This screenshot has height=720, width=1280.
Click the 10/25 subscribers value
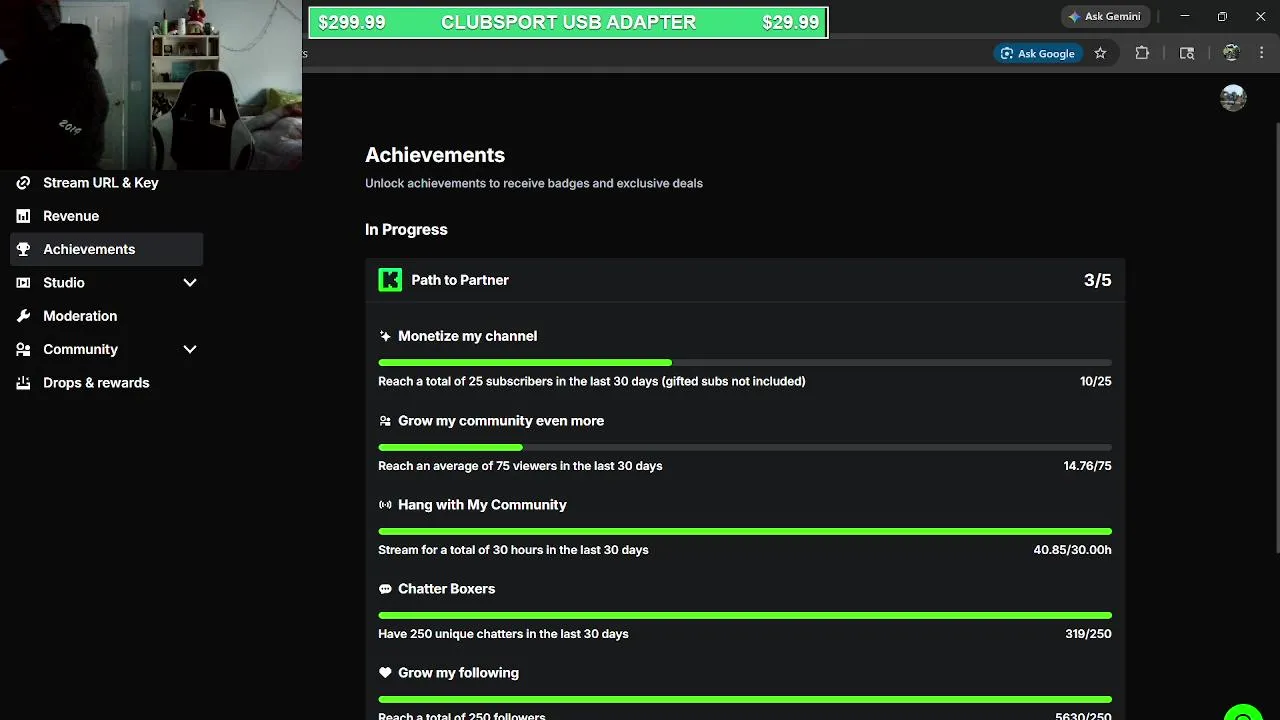1095,381
